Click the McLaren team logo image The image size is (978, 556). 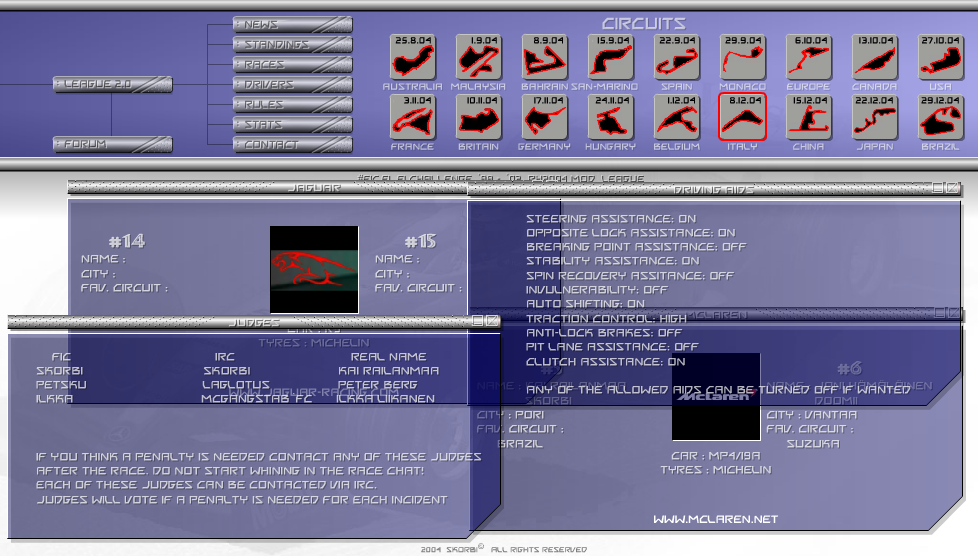click(716, 397)
